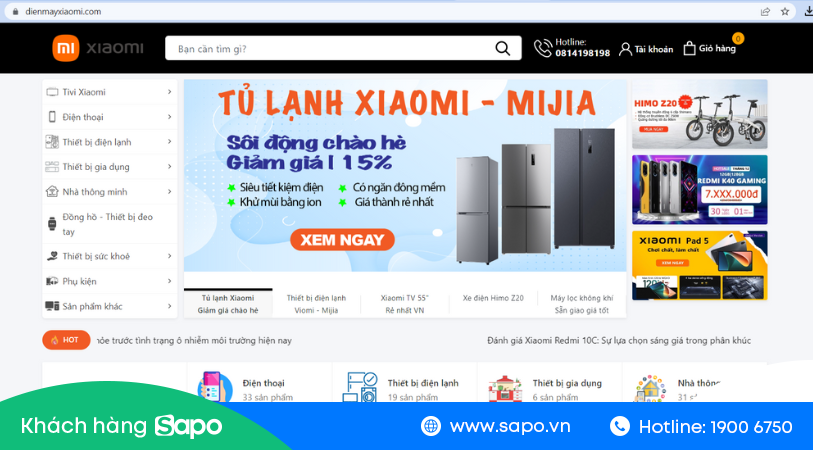Click the XEM NGAY banner button

tap(342, 240)
